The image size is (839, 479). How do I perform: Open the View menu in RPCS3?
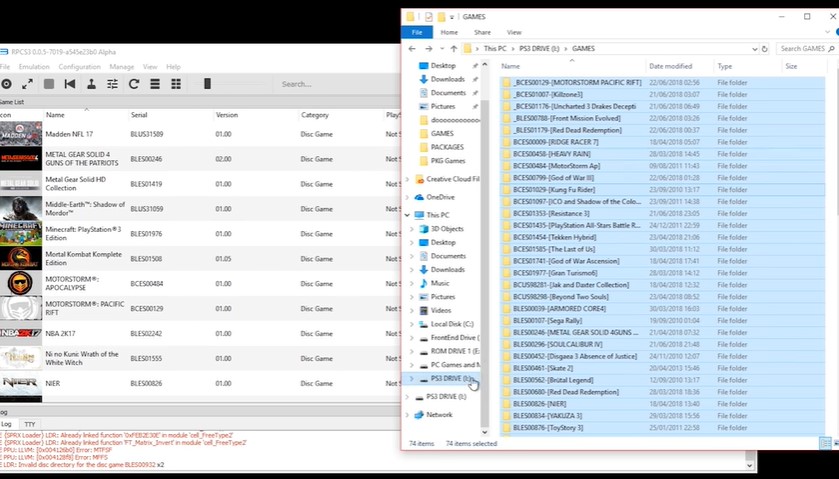click(150, 67)
